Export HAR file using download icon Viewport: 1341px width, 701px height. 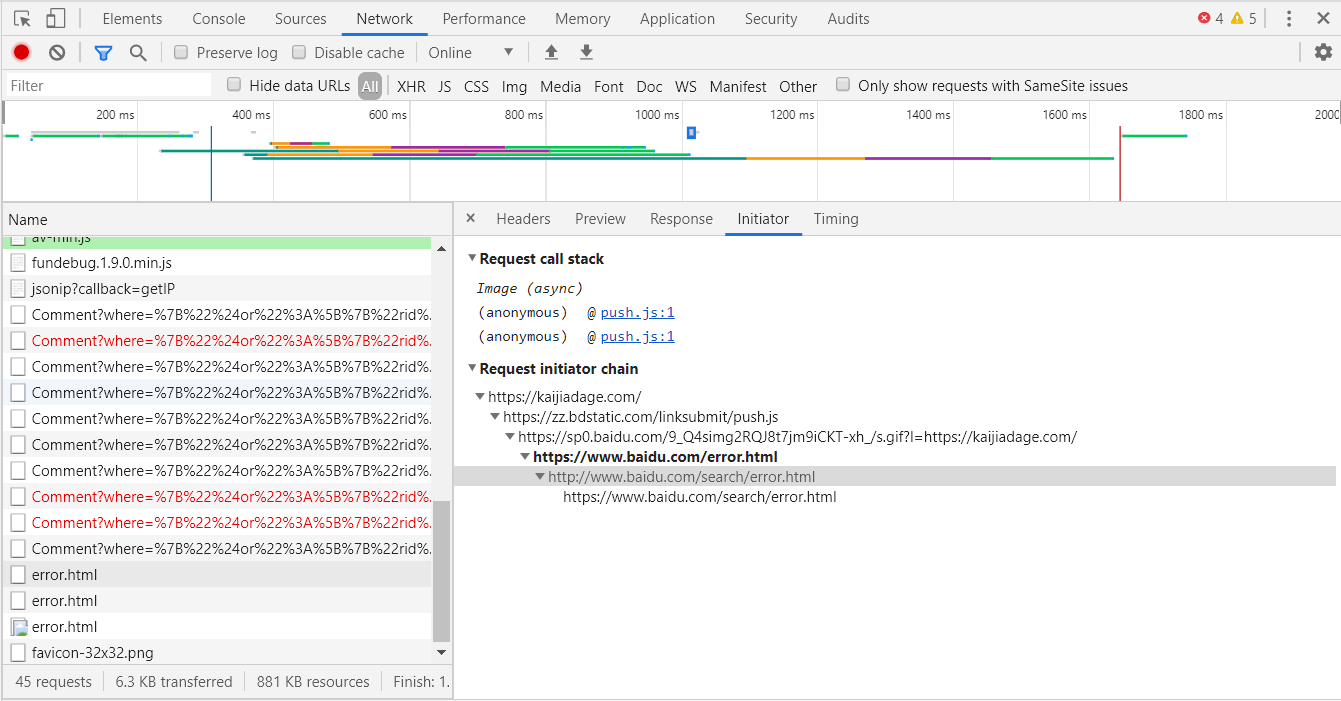(x=586, y=51)
